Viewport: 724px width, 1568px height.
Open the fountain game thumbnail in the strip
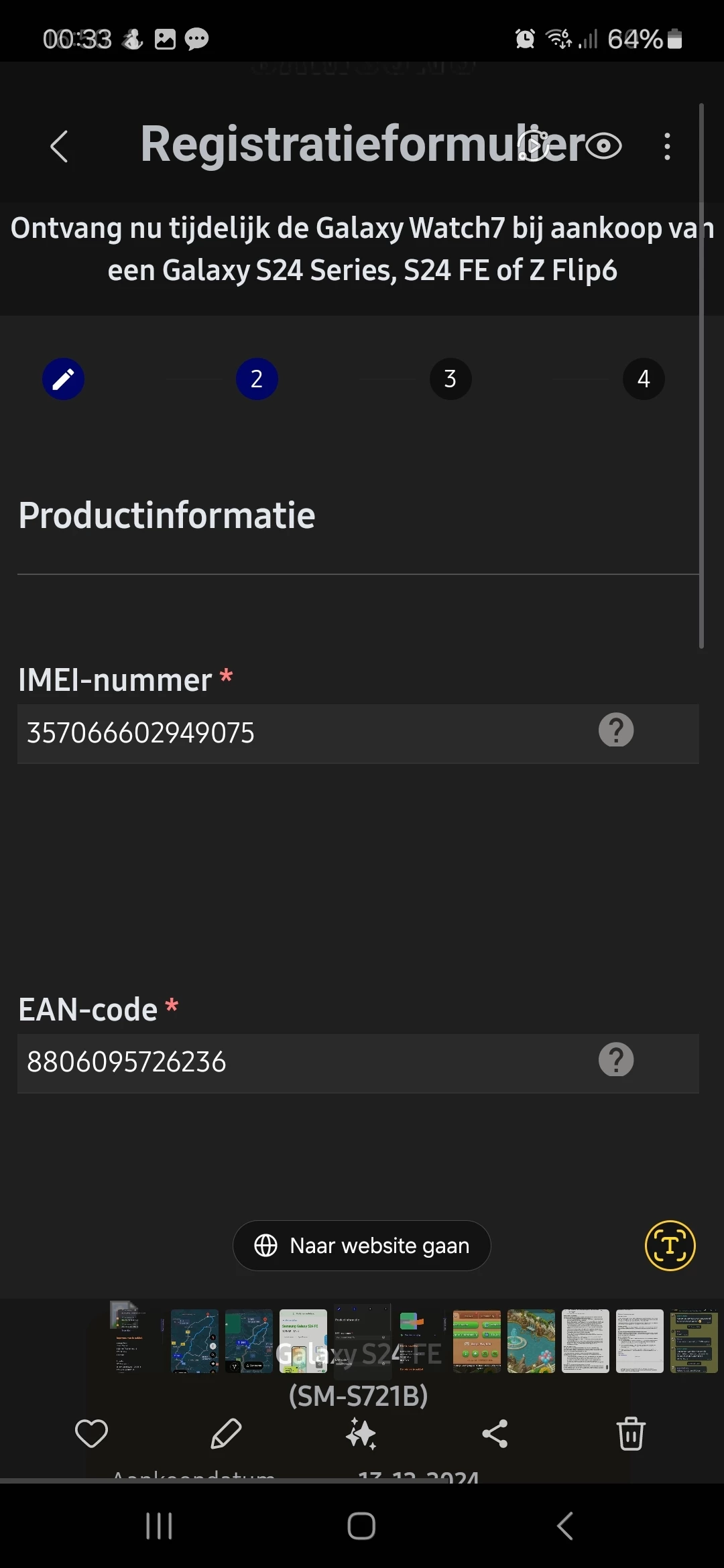531,1341
